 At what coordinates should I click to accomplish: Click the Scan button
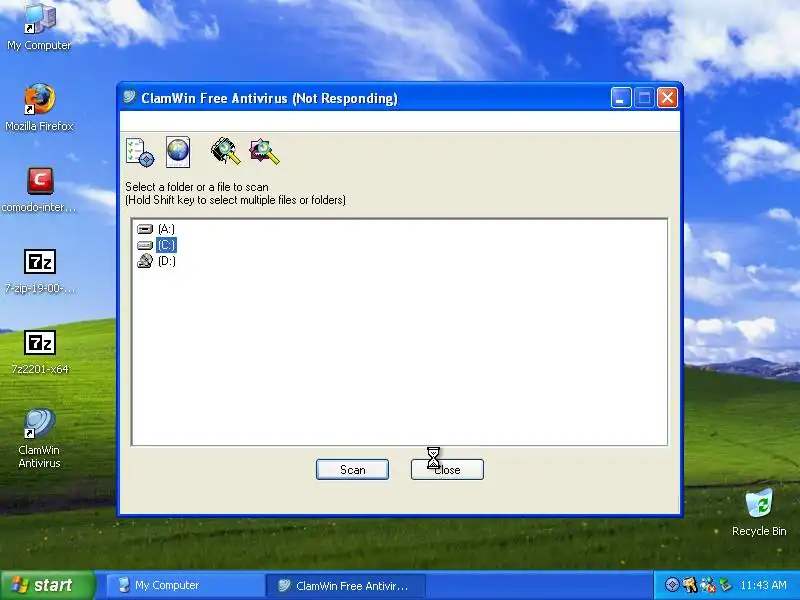[x=353, y=469]
